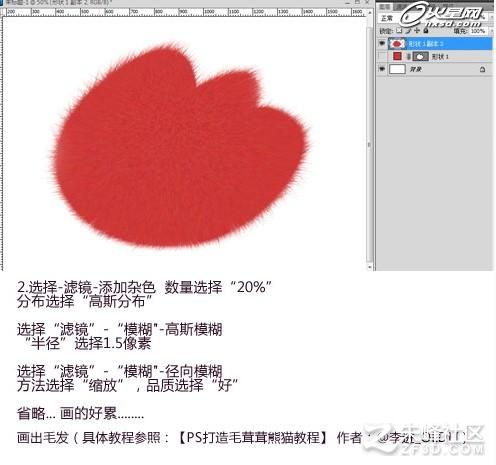Click lock position cross icon
The image size is (496, 465).
tap(417, 31)
